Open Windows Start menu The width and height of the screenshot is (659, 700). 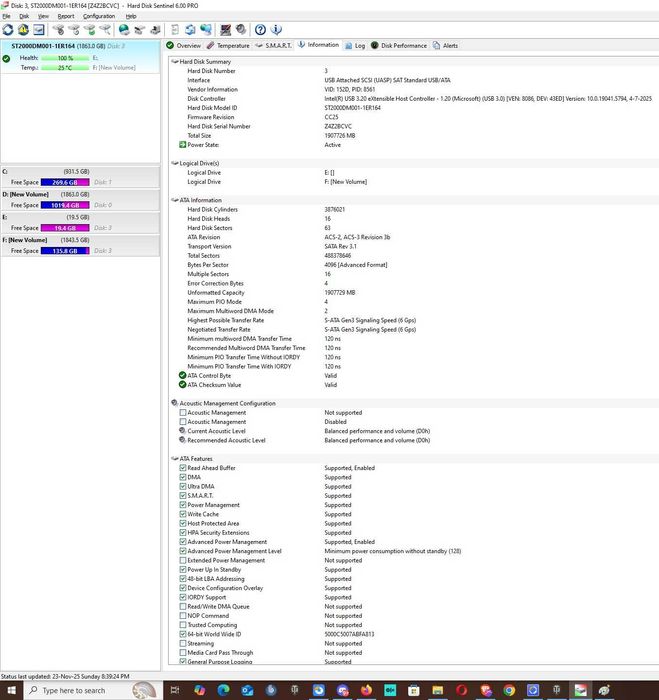(12, 690)
